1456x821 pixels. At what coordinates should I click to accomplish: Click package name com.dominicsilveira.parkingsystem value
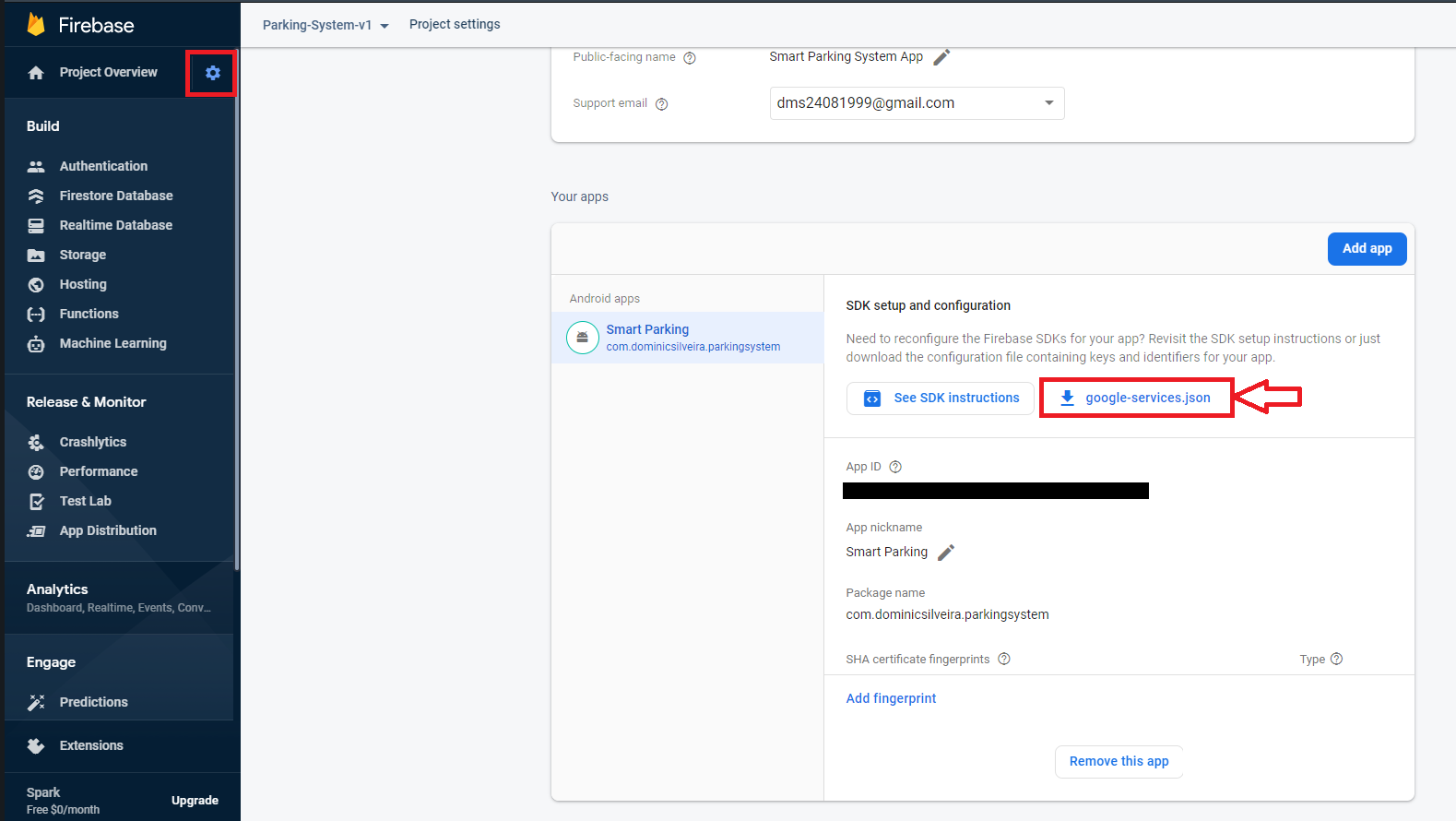pyautogui.click(x=947, y=615)
